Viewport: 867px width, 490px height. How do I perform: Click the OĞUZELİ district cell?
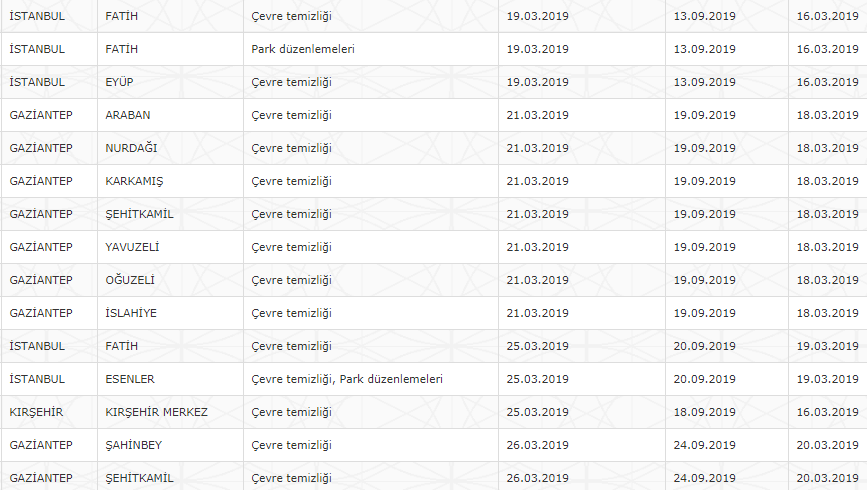click(x=170, y=280)
